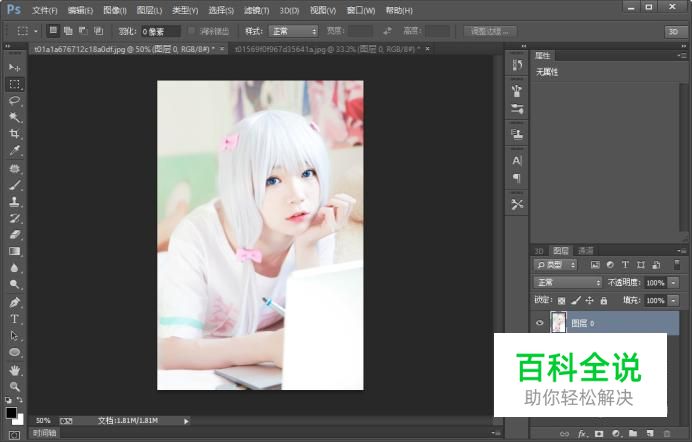The image size is (692, 442).
Task: Click the add layer mask icon
Action: [x=598, y=434]
